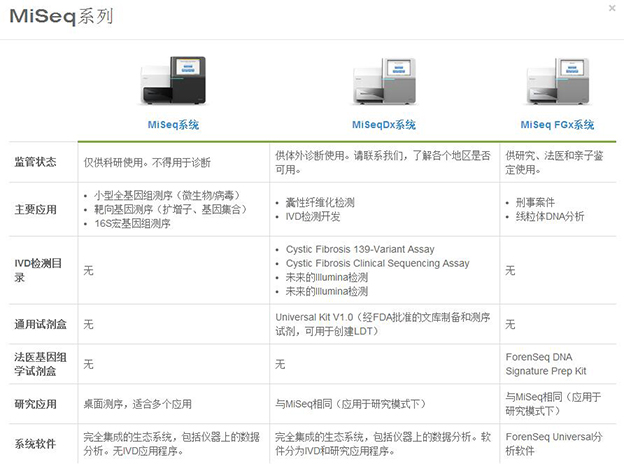Open the MiSeq FGx系统 link
The height and width of the screenshot is (464, 624).
click(557, 125)
